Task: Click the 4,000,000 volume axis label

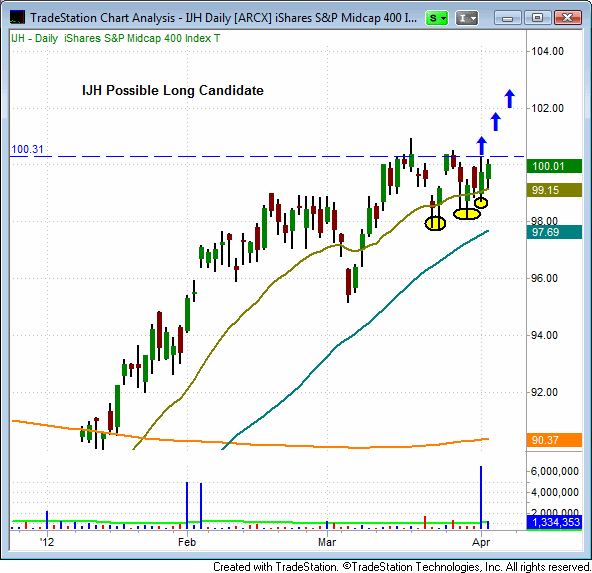Action: [555, 493]
